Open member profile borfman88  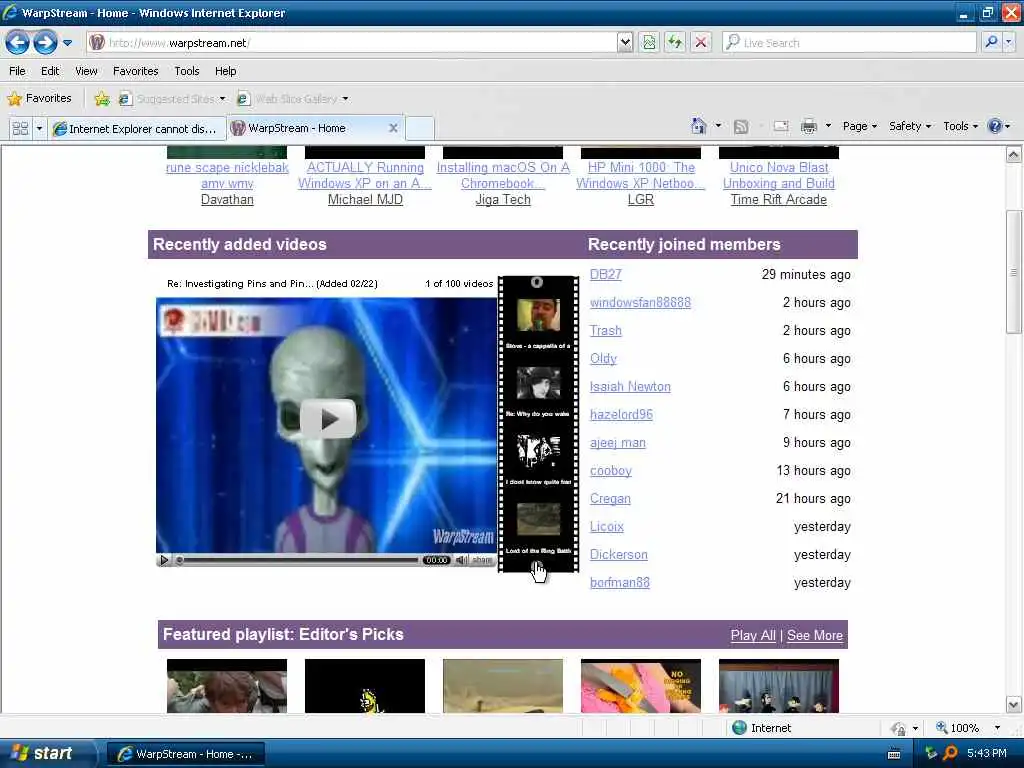[620, 583]
